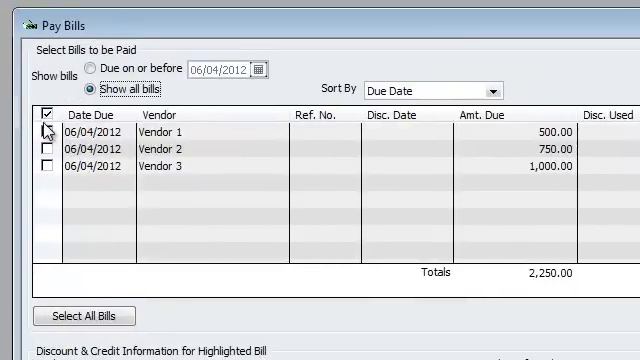Click the Disc. Used column header

pos(608,115)
